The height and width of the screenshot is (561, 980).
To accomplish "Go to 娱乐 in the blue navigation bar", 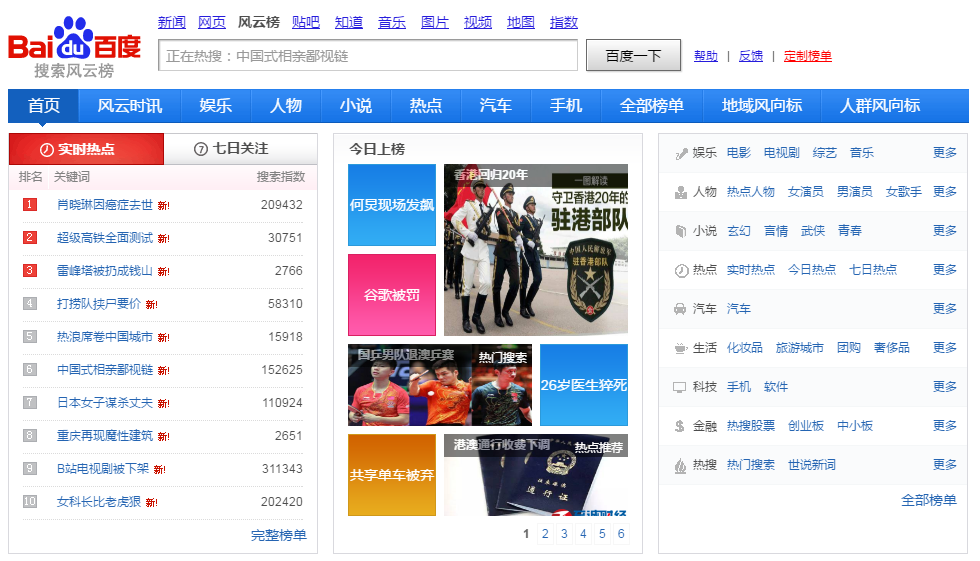I will point(216,106).
